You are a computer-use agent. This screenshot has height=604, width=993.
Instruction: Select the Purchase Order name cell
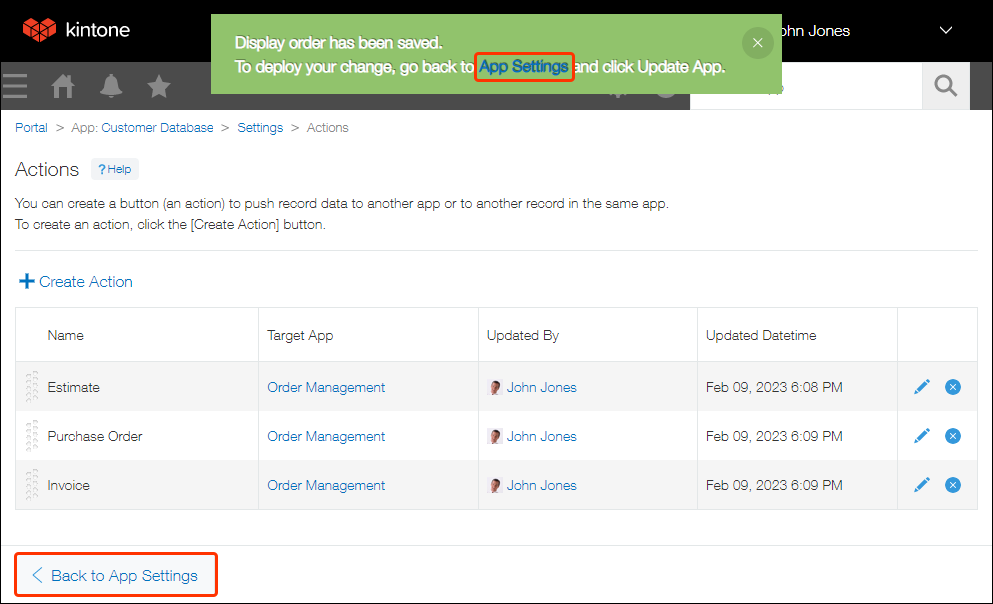pyautogui.click(x=137, y=436)
